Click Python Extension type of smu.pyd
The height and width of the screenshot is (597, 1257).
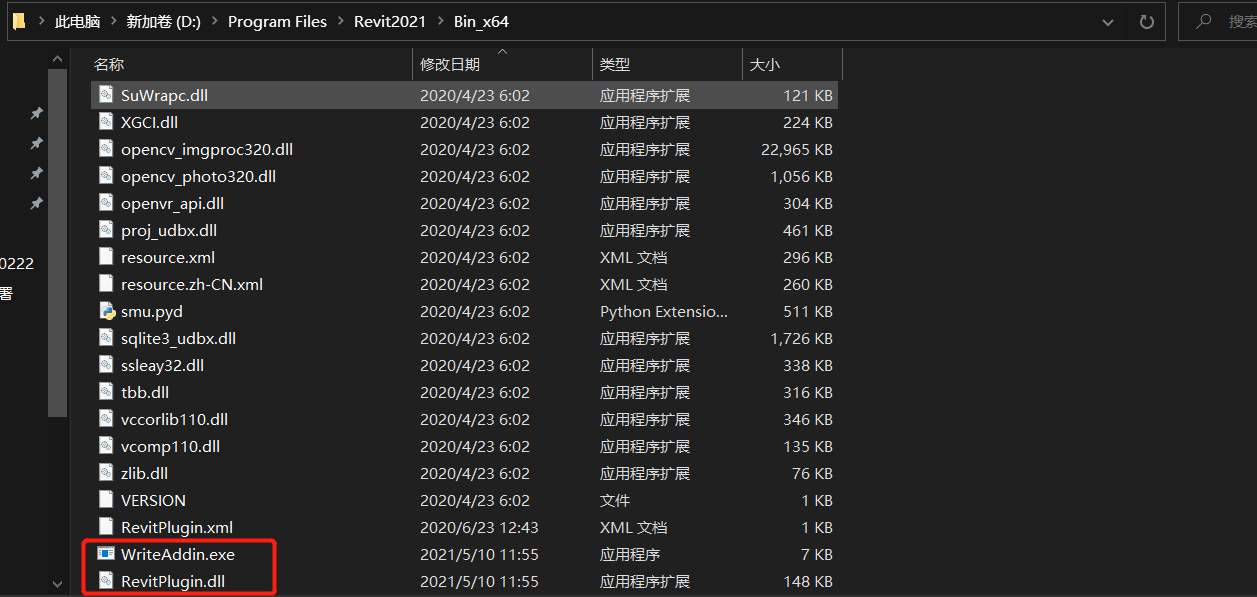click(x=664, y=311)
